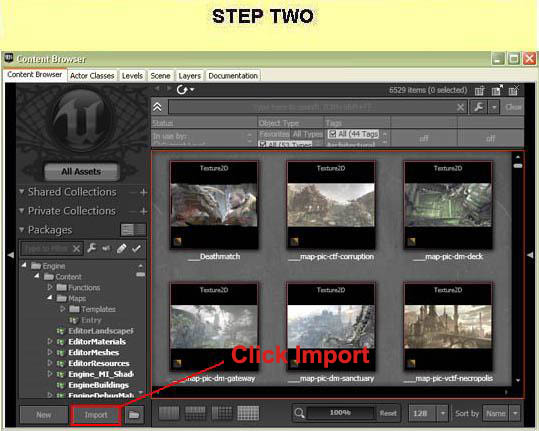Click the Clear filter button

(x=513, y=107)
